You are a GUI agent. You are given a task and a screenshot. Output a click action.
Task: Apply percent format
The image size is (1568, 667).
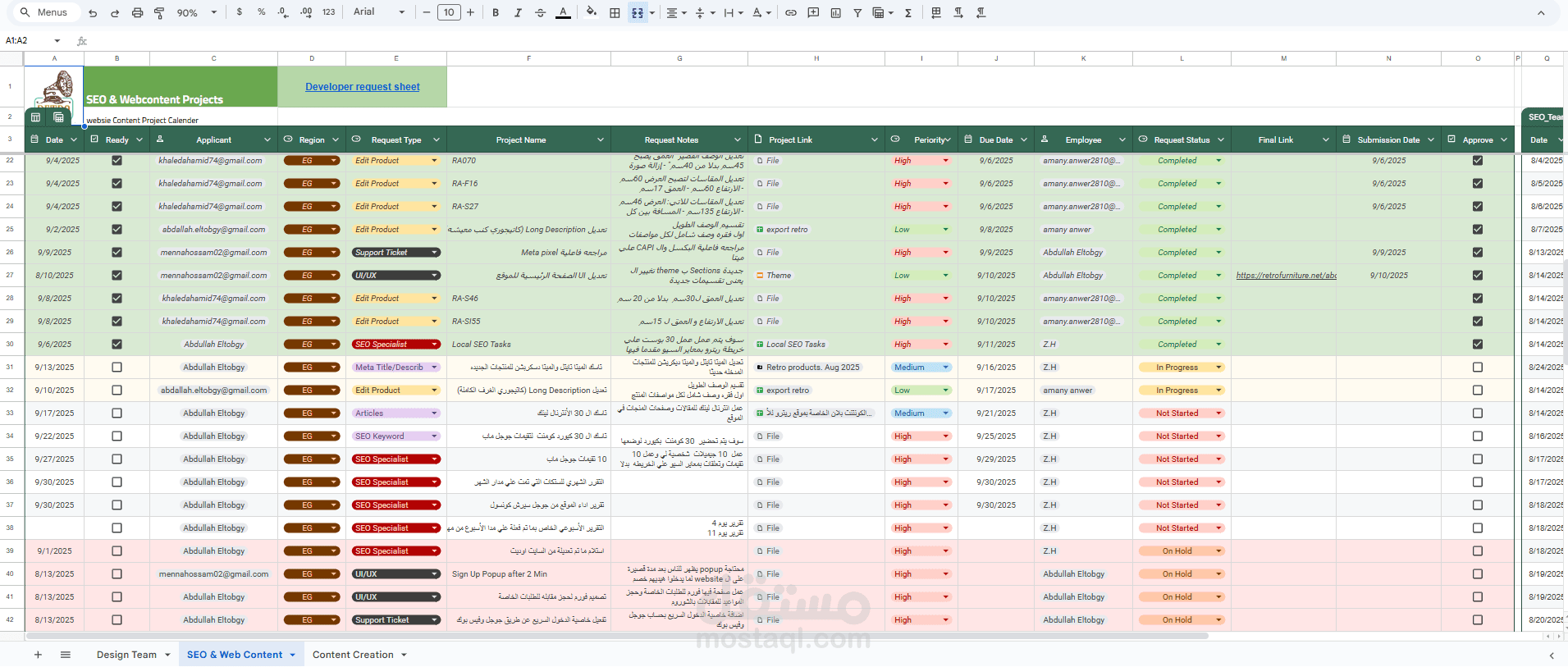pos(261,12)
